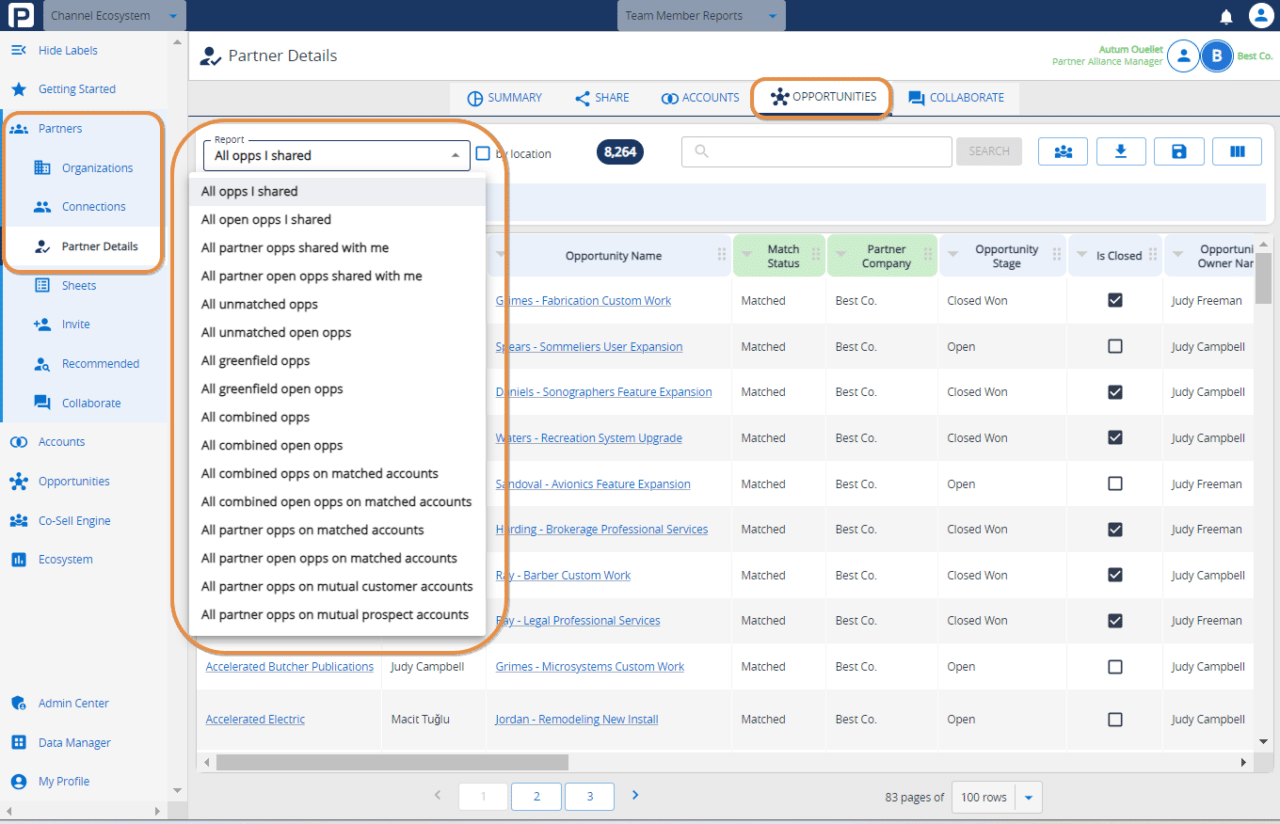Change rows per page with 100 rows dropdown
Screen dimensions: 1280x824
point(996,796)
